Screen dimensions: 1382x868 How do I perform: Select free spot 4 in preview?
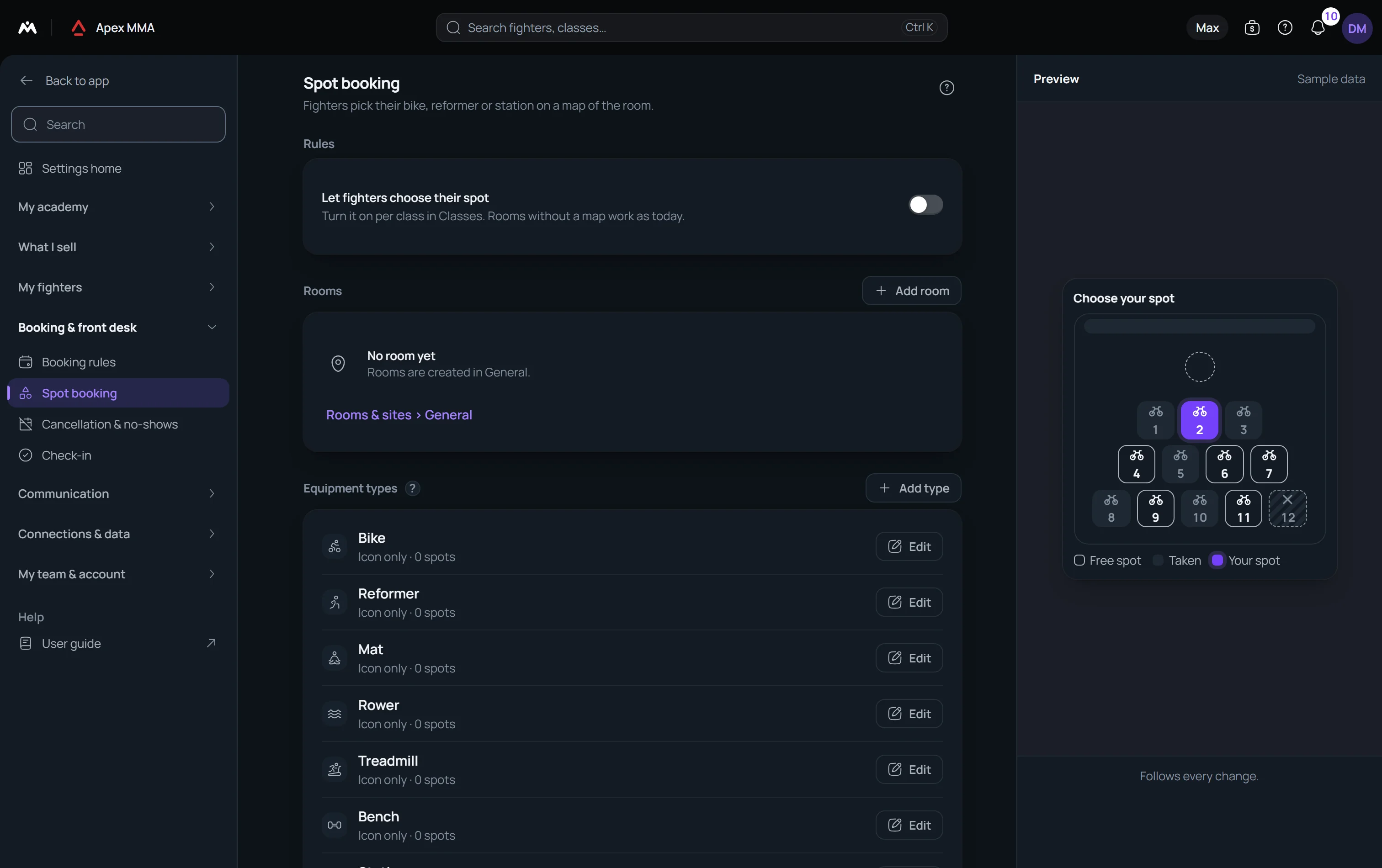point(1136,464)
